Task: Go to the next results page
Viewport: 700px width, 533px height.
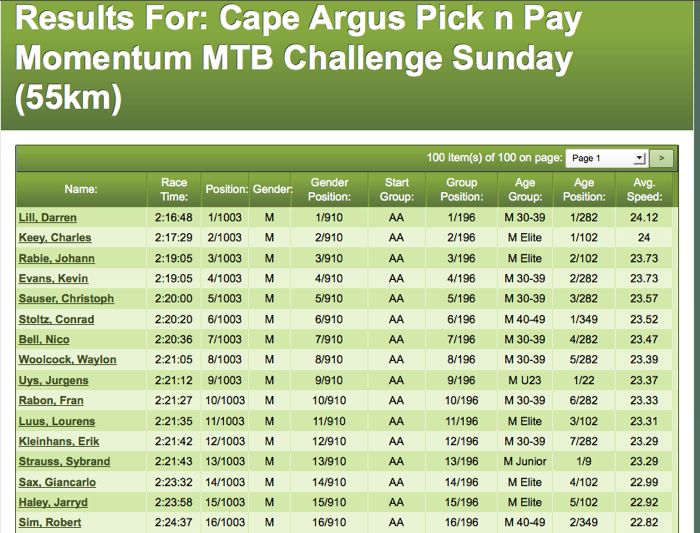Action: point(661,158)
